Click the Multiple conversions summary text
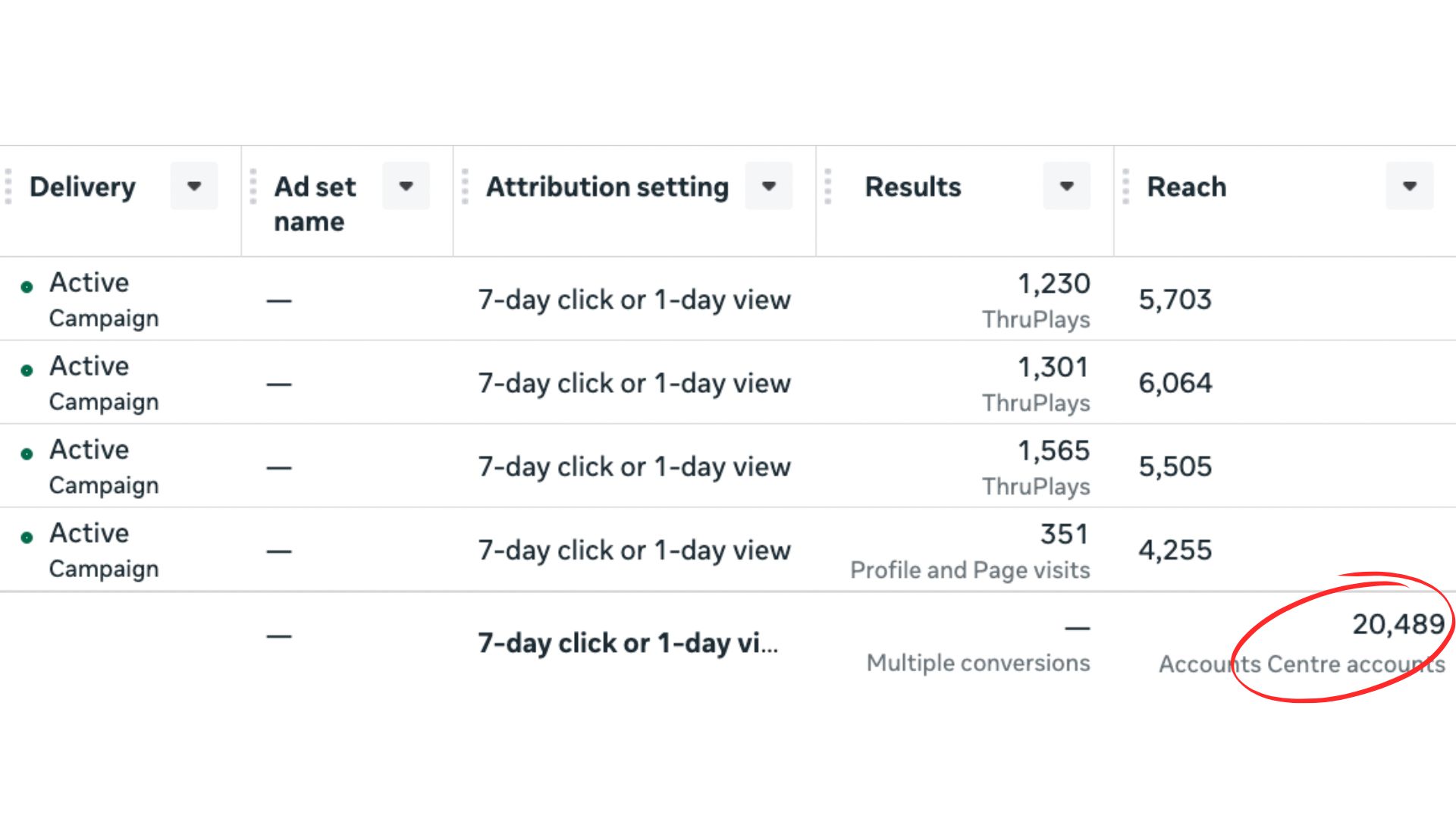The width and height of the screenshot is (1456, 819). (x=977, y=663)
